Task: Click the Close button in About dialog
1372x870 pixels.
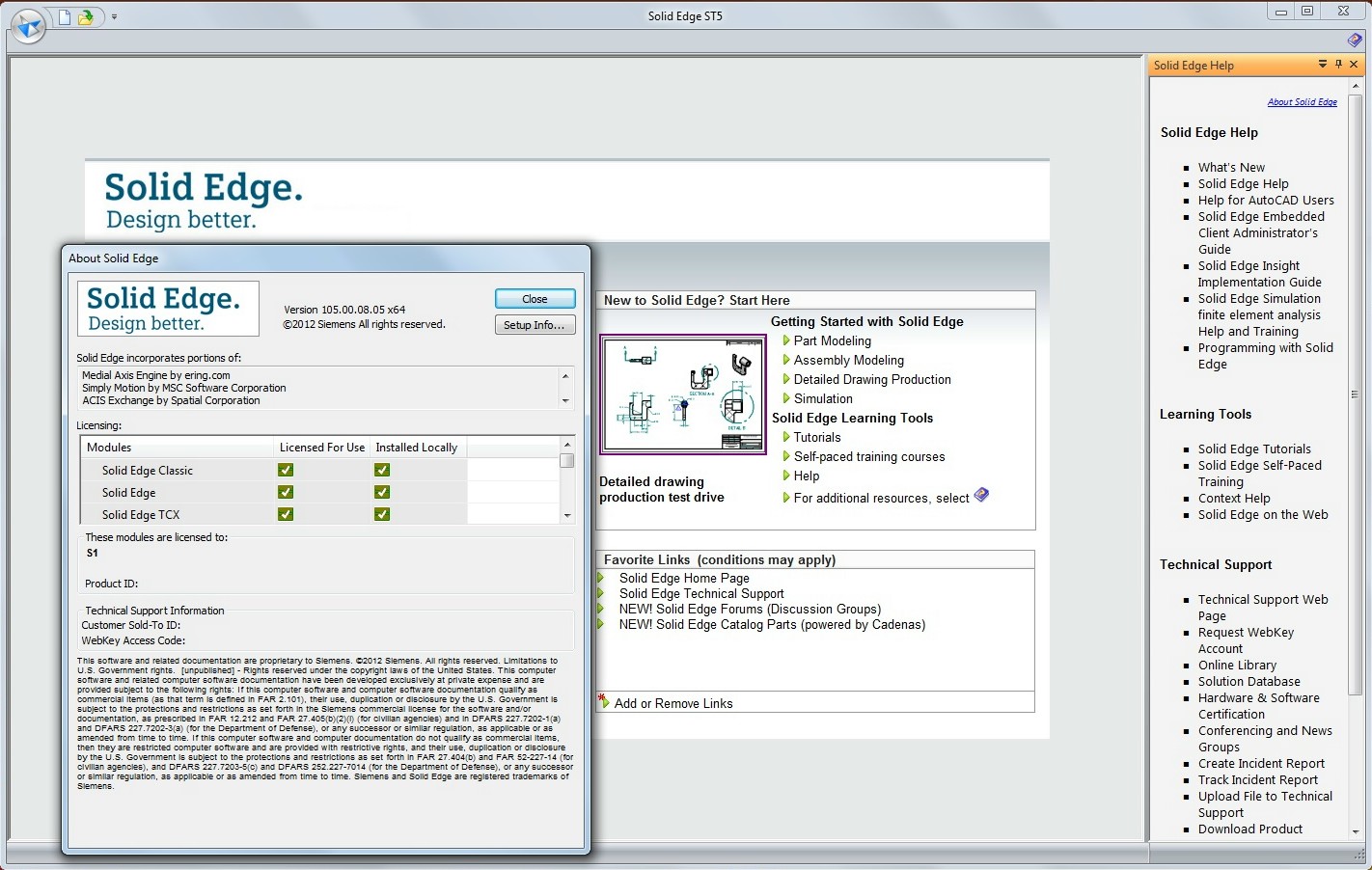Action: (x=535, y=299)
